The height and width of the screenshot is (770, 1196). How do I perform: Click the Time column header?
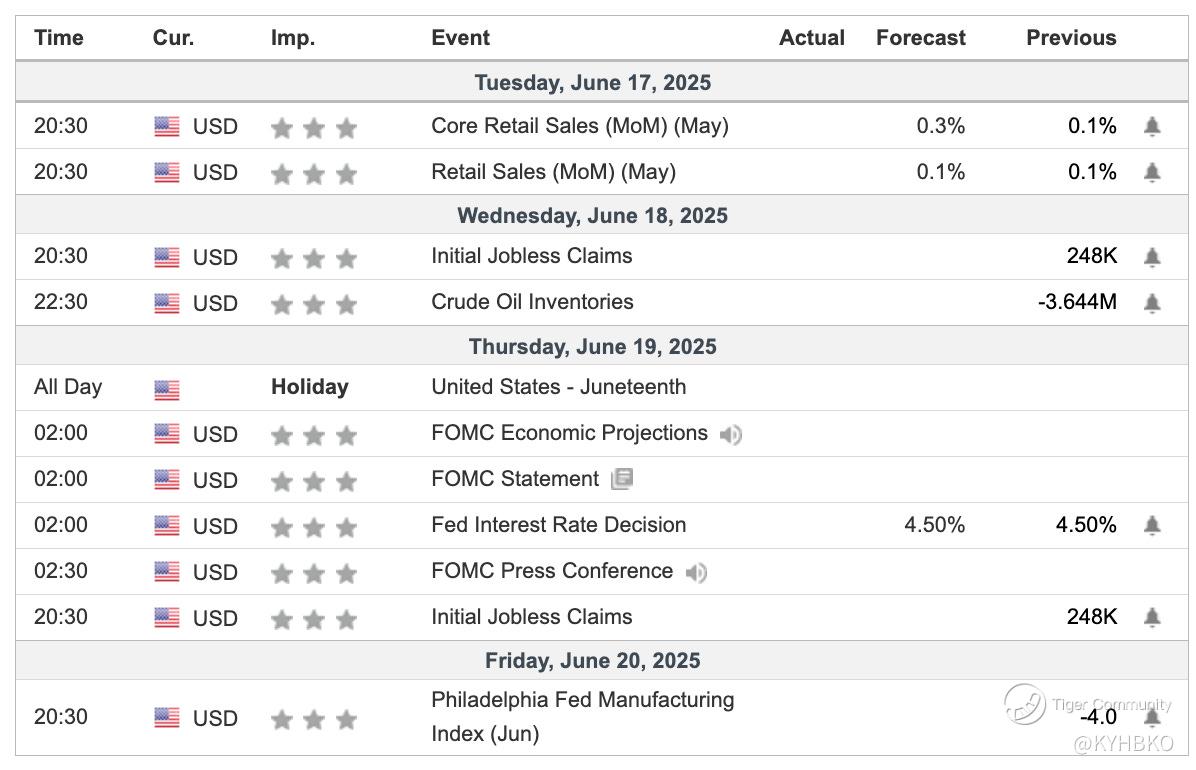pos(59,38)
